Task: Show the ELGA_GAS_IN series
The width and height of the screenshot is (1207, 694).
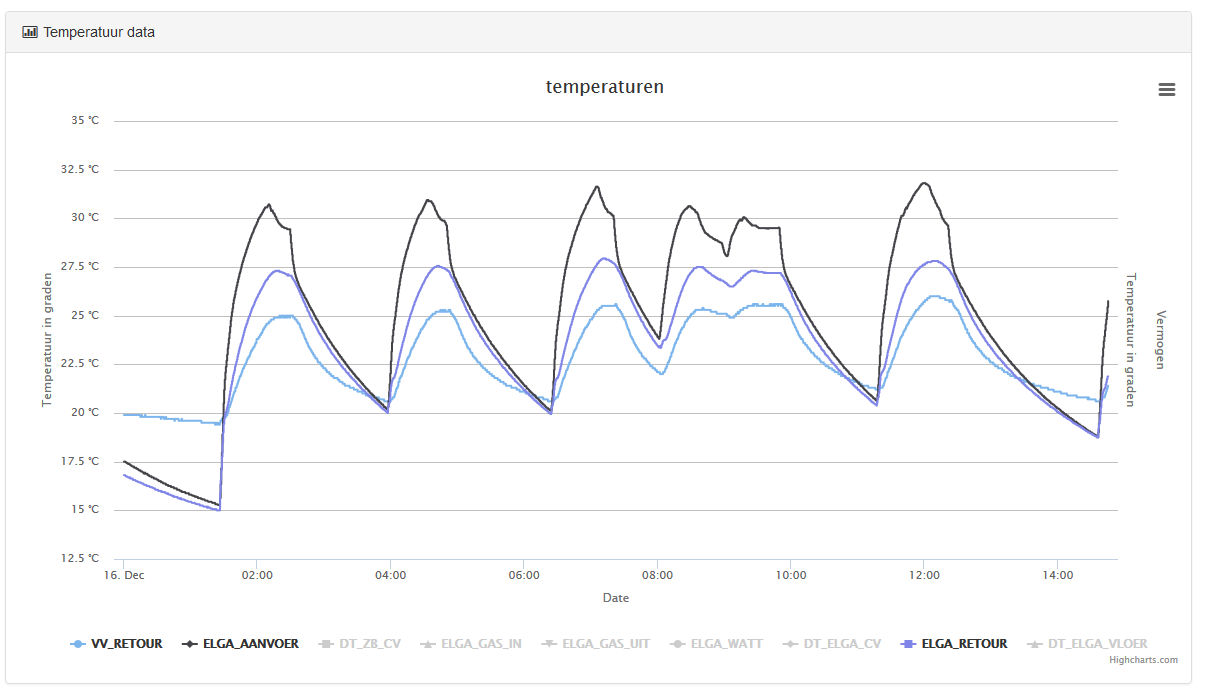Action: (x=481, y=644)
